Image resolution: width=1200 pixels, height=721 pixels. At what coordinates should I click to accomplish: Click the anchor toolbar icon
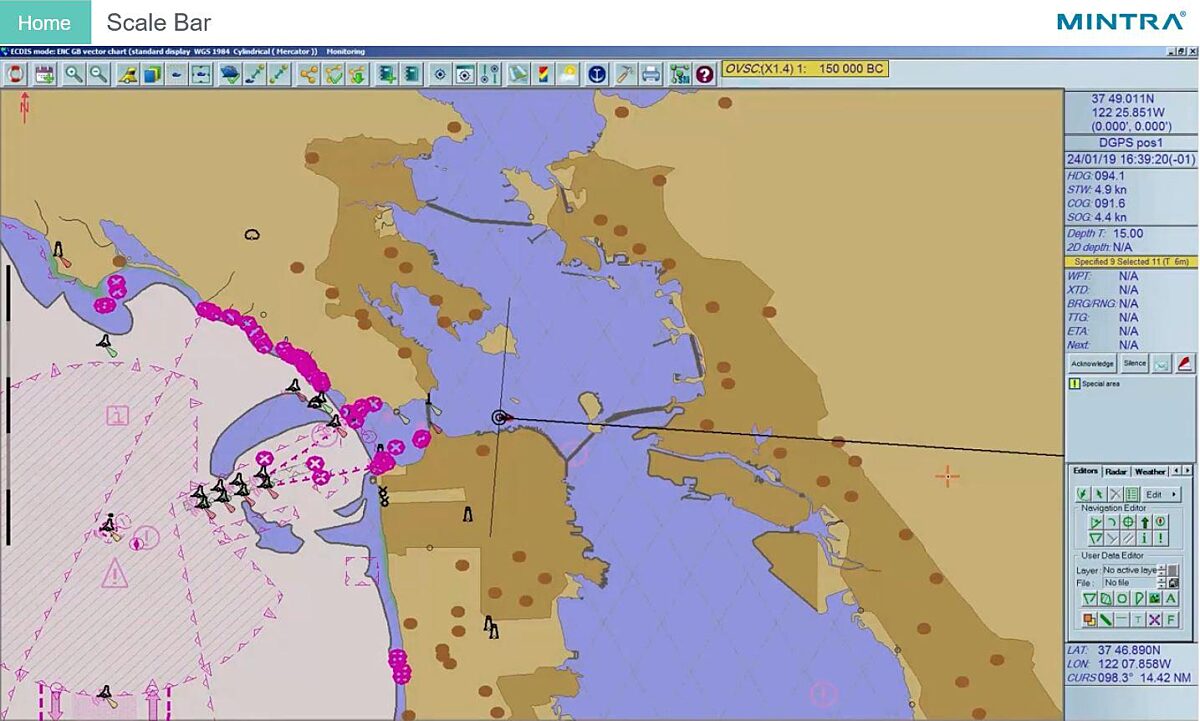click(597, 74)
